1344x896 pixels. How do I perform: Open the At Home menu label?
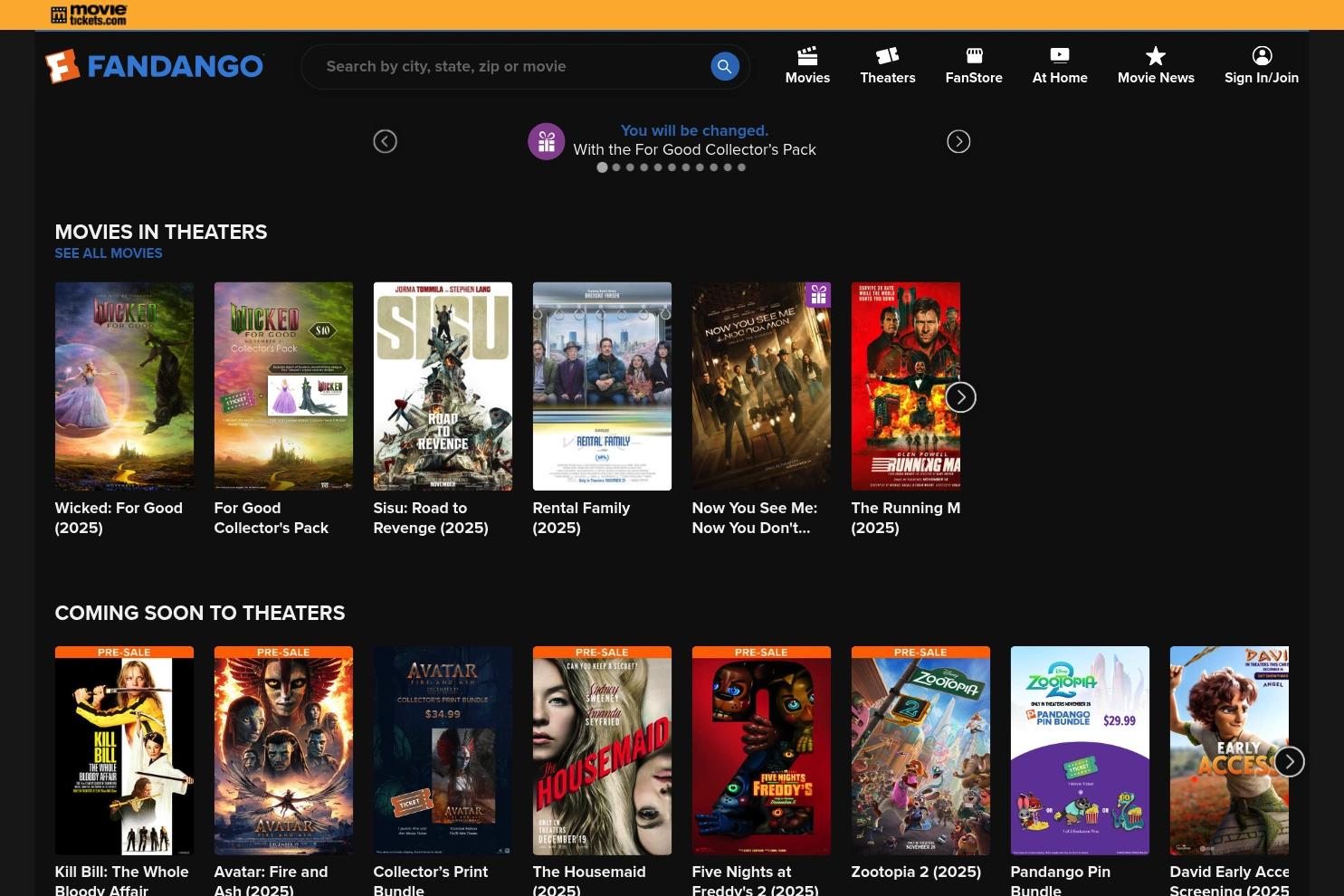pyautogui.click(x=1060, y=78)
